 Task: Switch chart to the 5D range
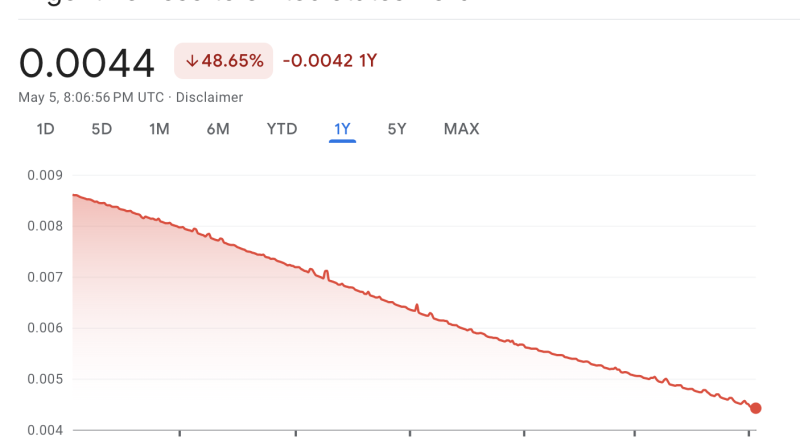coord(102,129)
